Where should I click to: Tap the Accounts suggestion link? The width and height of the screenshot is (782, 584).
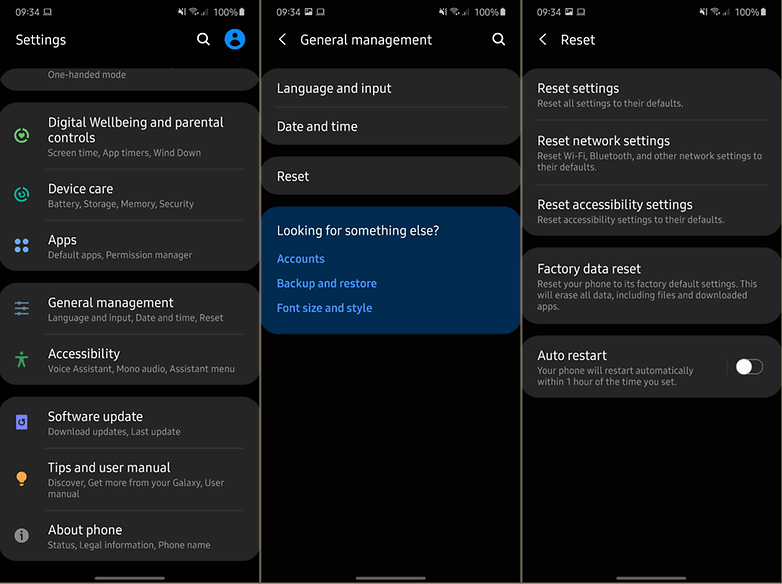coord(301,259)
